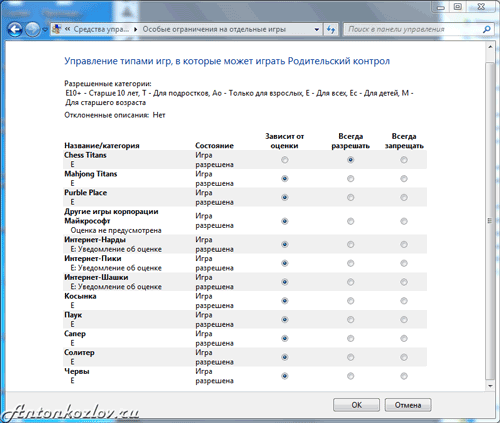Click the "Паук" game name
The image size is (500, 423).
click(73, 315)
